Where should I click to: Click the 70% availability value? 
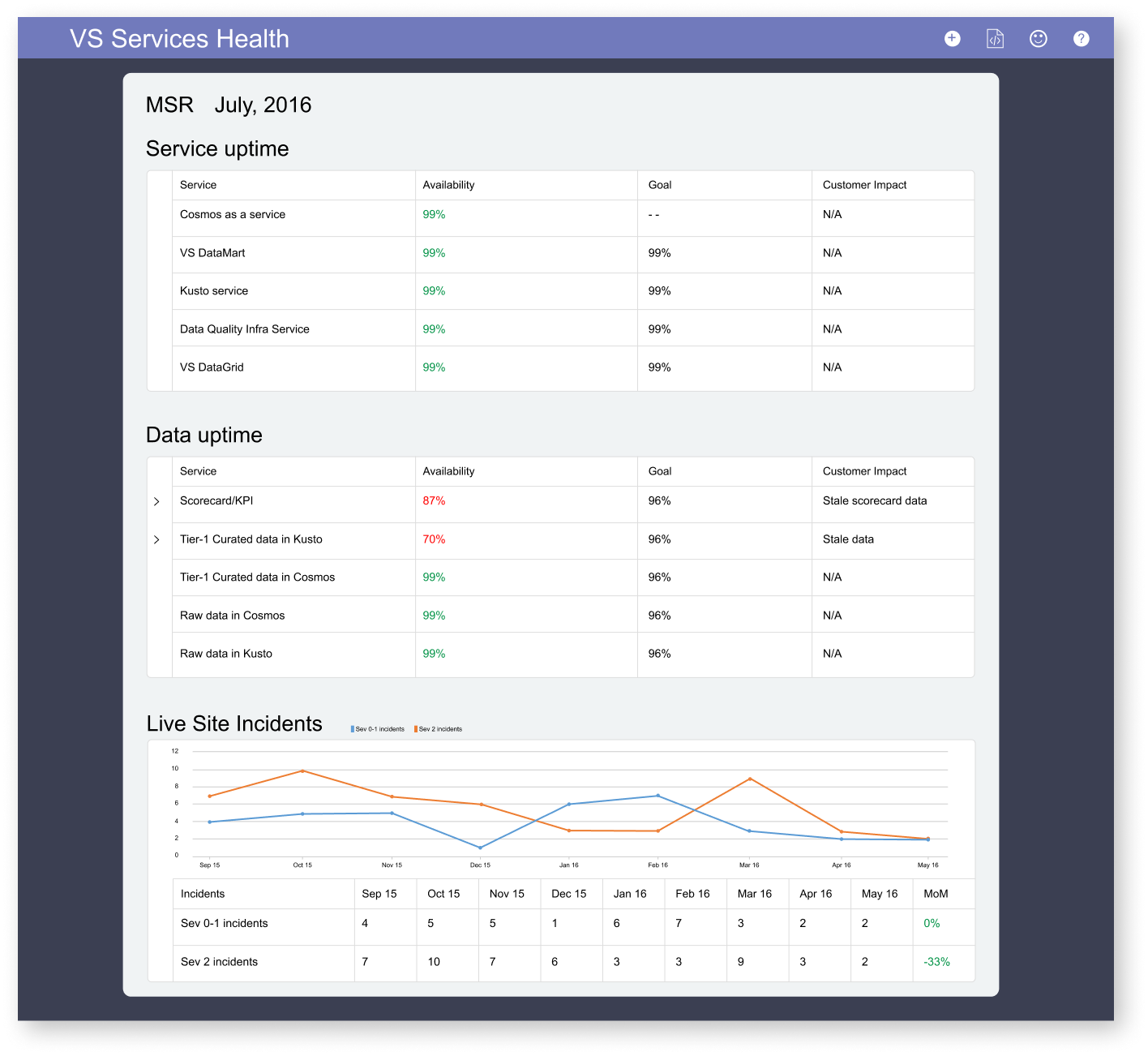pyautogui.click(x=434, y=539)
